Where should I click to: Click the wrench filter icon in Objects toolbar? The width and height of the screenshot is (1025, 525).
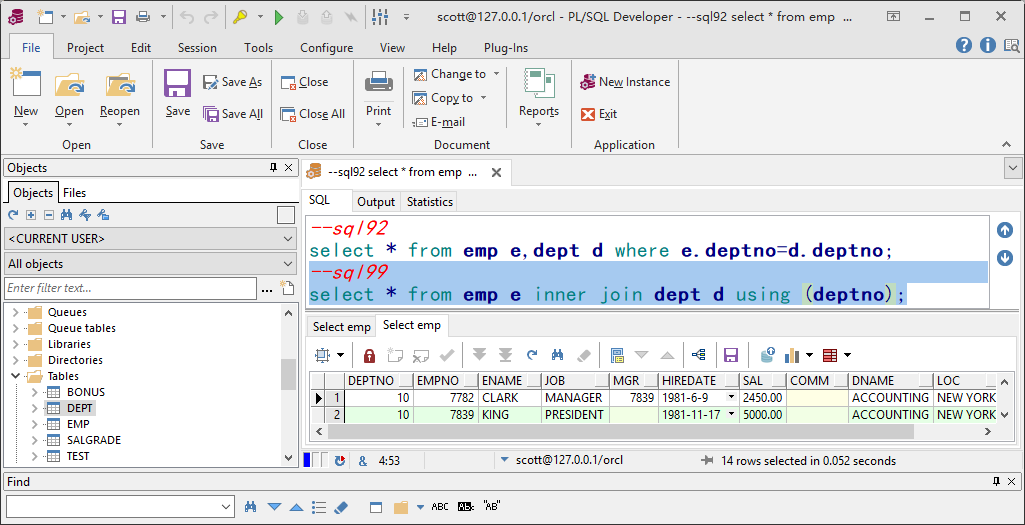[x=84, y=214]
